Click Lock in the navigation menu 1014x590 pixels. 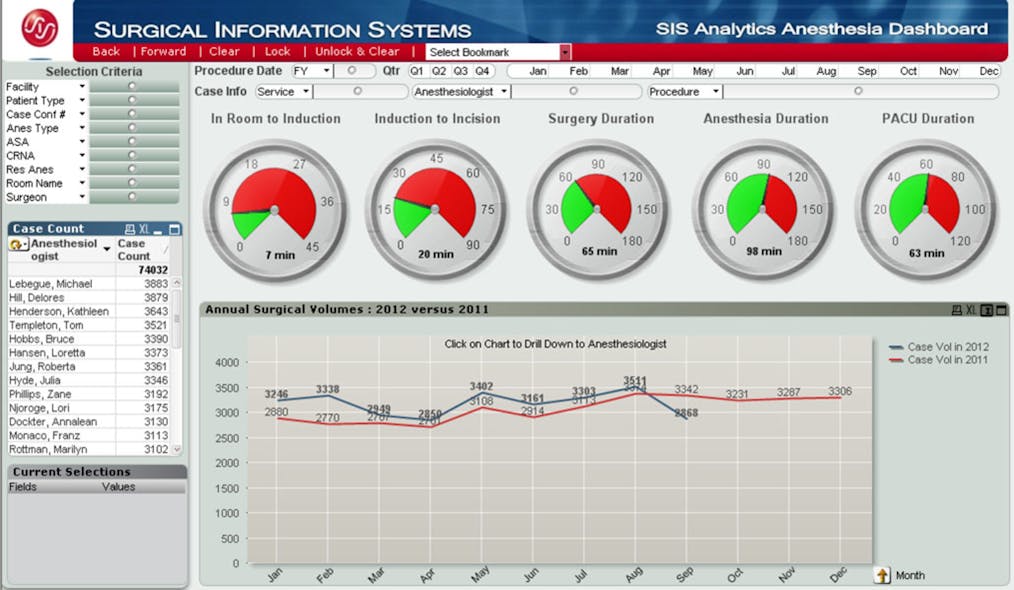277,51
